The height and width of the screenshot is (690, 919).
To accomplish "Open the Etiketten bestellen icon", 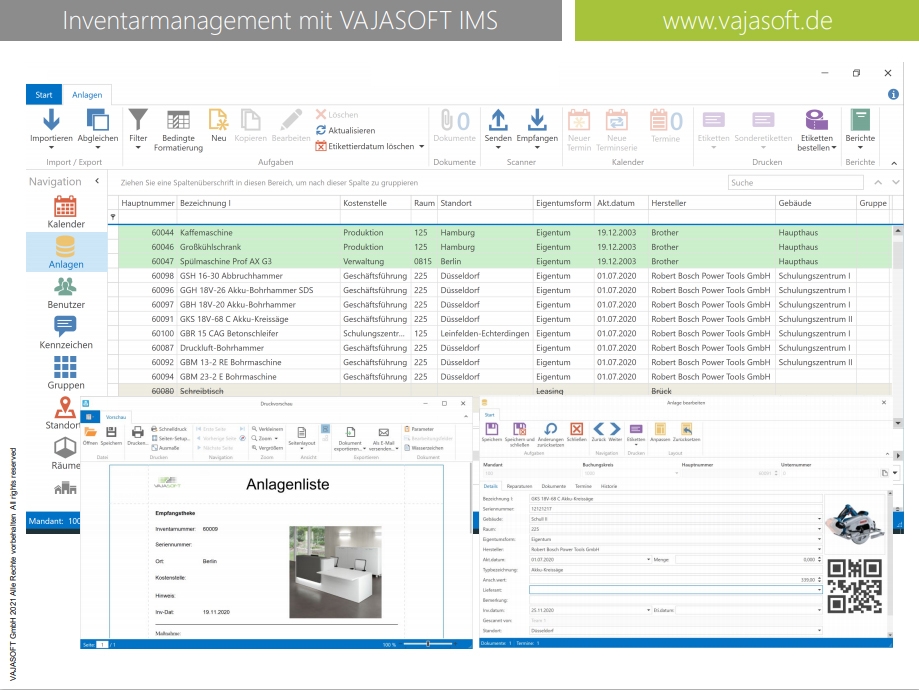I will 816,120.
